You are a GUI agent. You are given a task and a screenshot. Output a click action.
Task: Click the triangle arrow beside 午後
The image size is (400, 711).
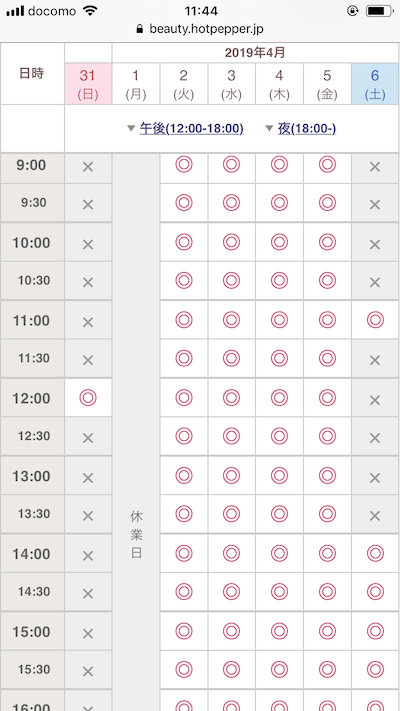tap(131, 129)
